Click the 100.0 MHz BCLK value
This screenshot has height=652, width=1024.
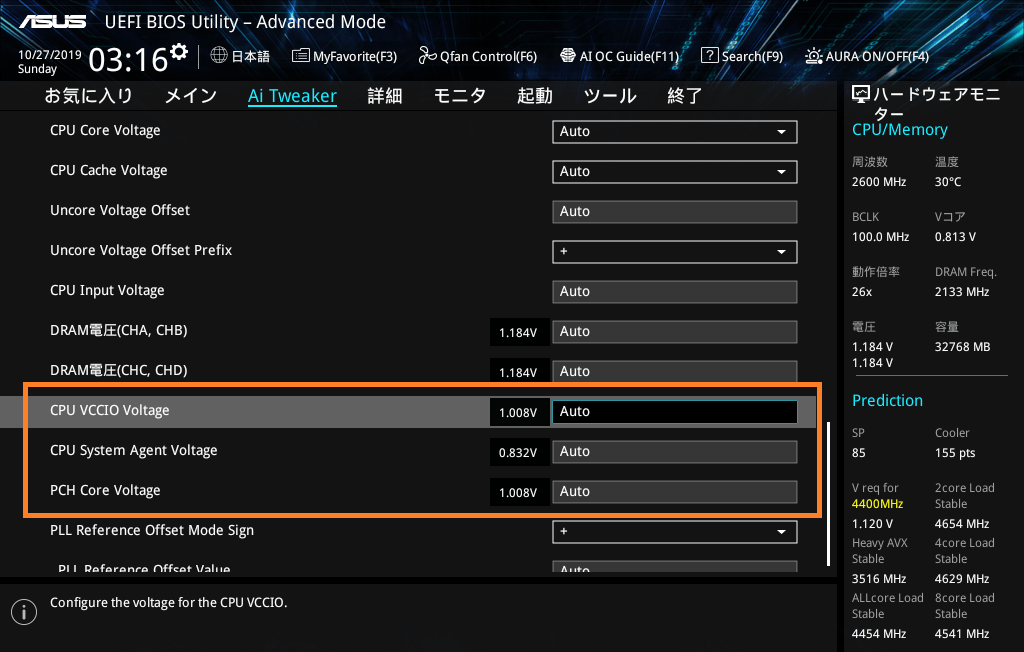880,236
